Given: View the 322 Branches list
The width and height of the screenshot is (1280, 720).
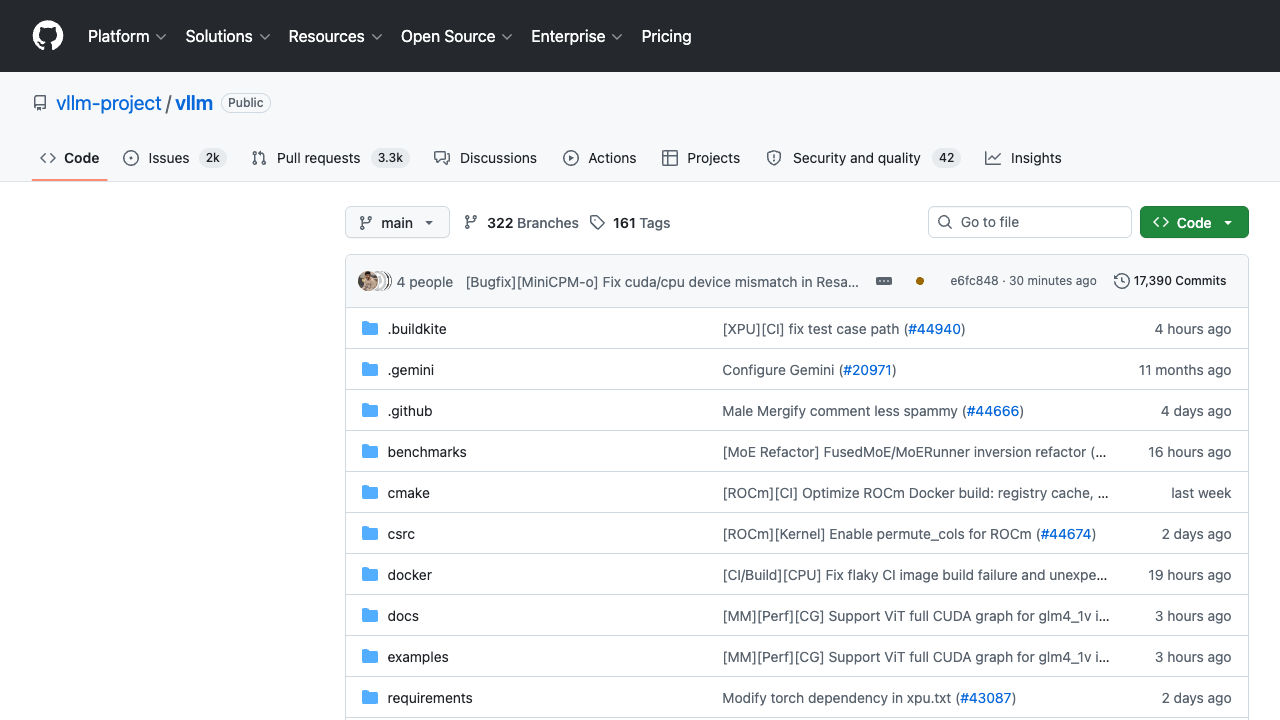Looking at the screenshot, I should click(521, 223).
